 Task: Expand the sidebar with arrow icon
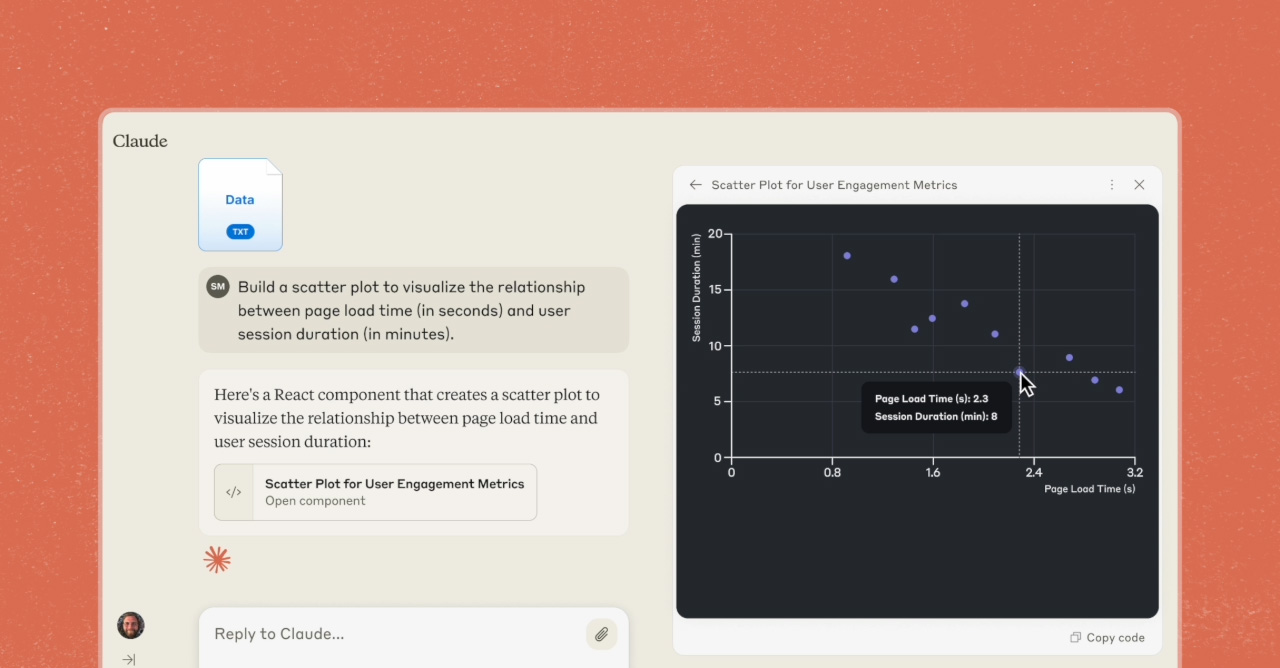[129, 659]
